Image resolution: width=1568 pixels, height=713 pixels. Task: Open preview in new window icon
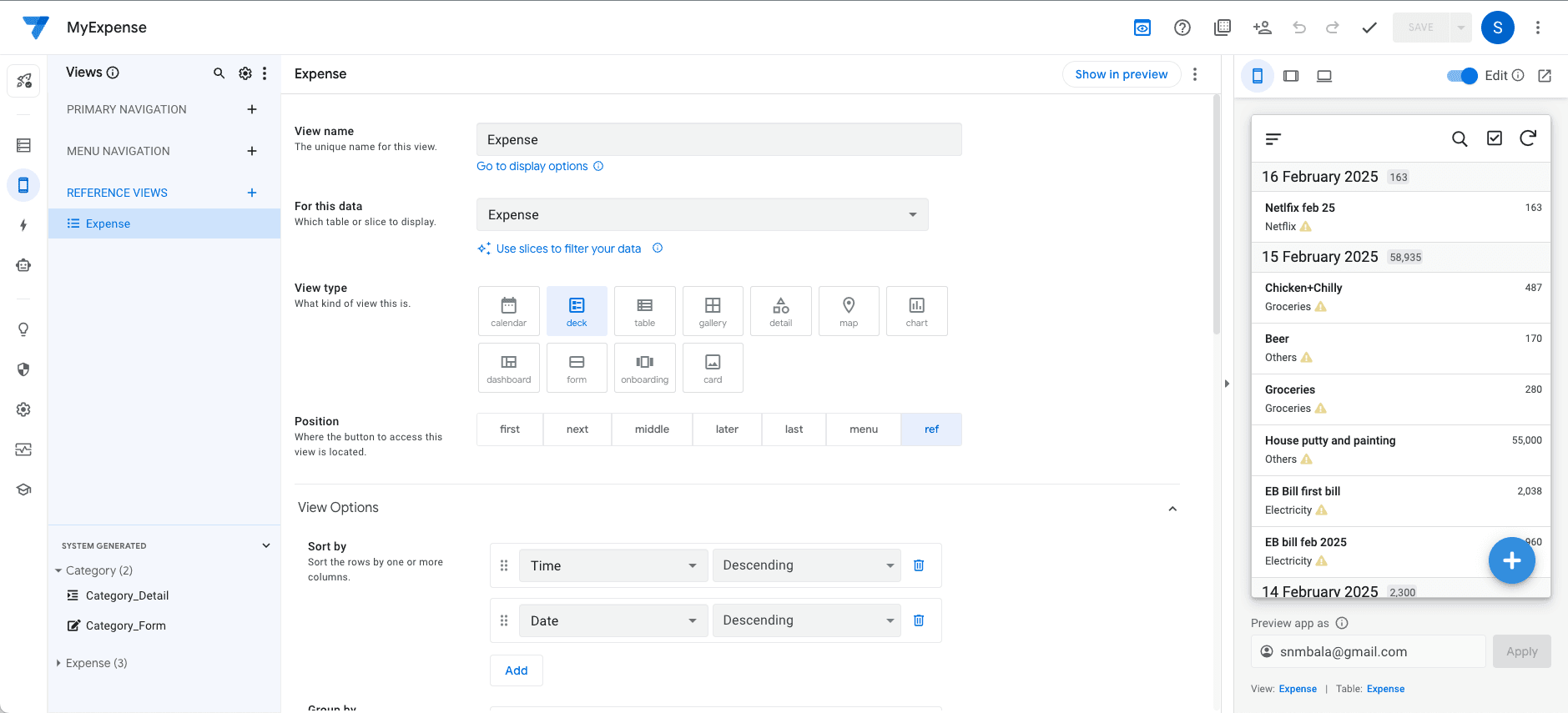tap(1545, 76)
